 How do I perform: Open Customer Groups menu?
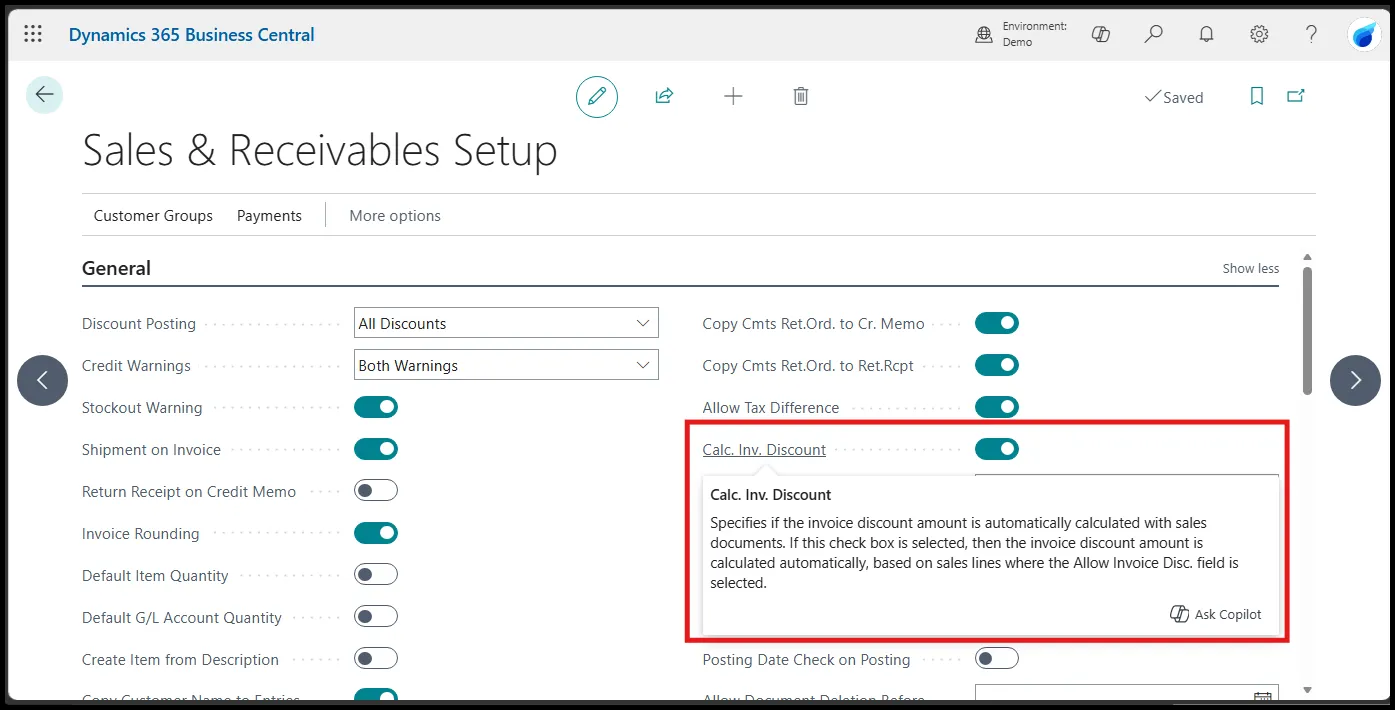(x=153, y=215)
